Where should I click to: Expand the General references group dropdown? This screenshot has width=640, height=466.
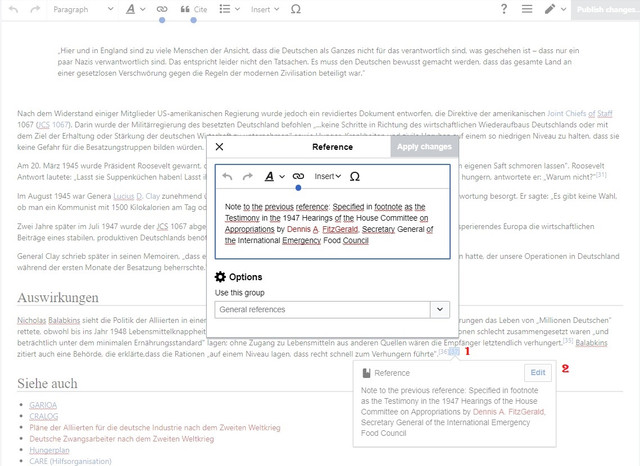[440, 309]
